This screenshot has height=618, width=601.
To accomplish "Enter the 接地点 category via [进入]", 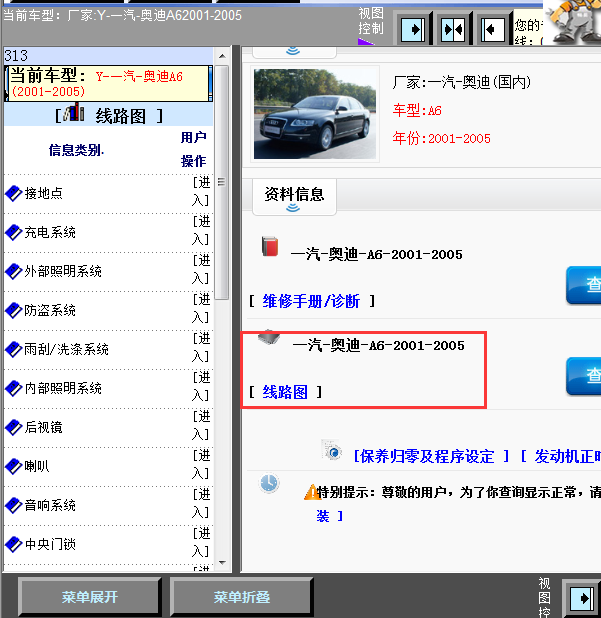I will coord(201,192).
